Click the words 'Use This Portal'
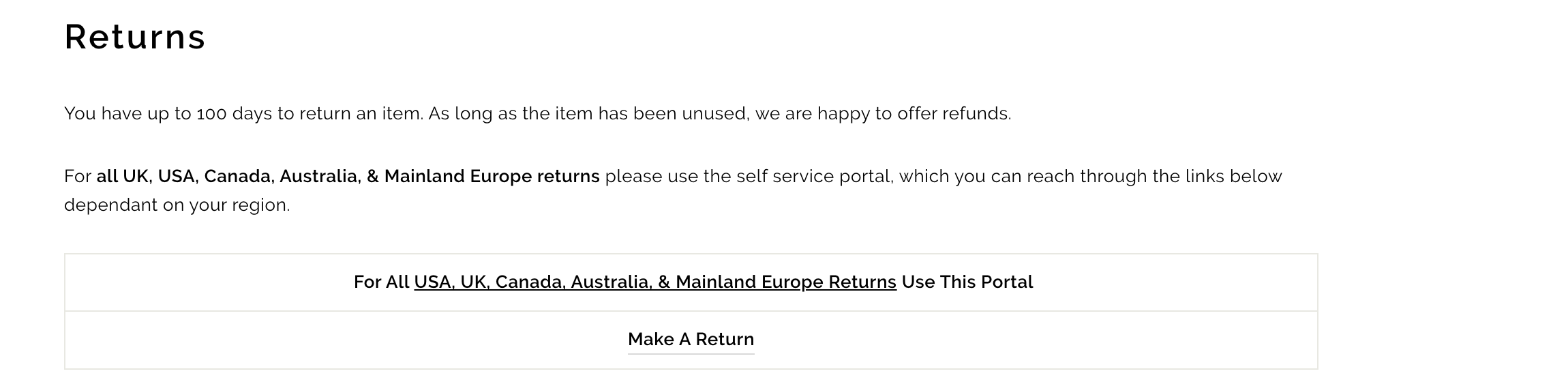 (967, 282)
